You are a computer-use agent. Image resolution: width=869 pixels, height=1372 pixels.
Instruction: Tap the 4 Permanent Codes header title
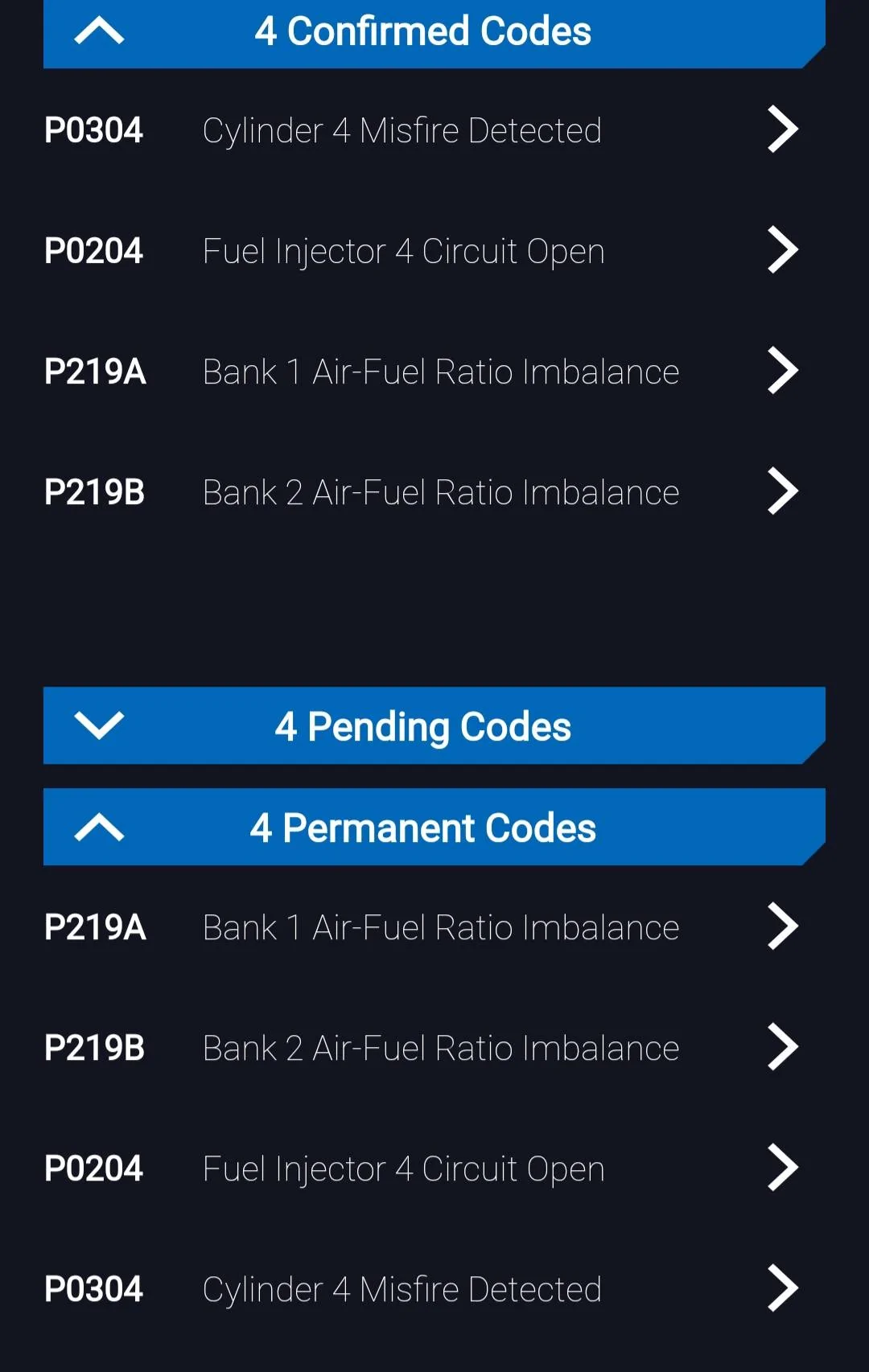pyautogui.click(x=423, y=828)
